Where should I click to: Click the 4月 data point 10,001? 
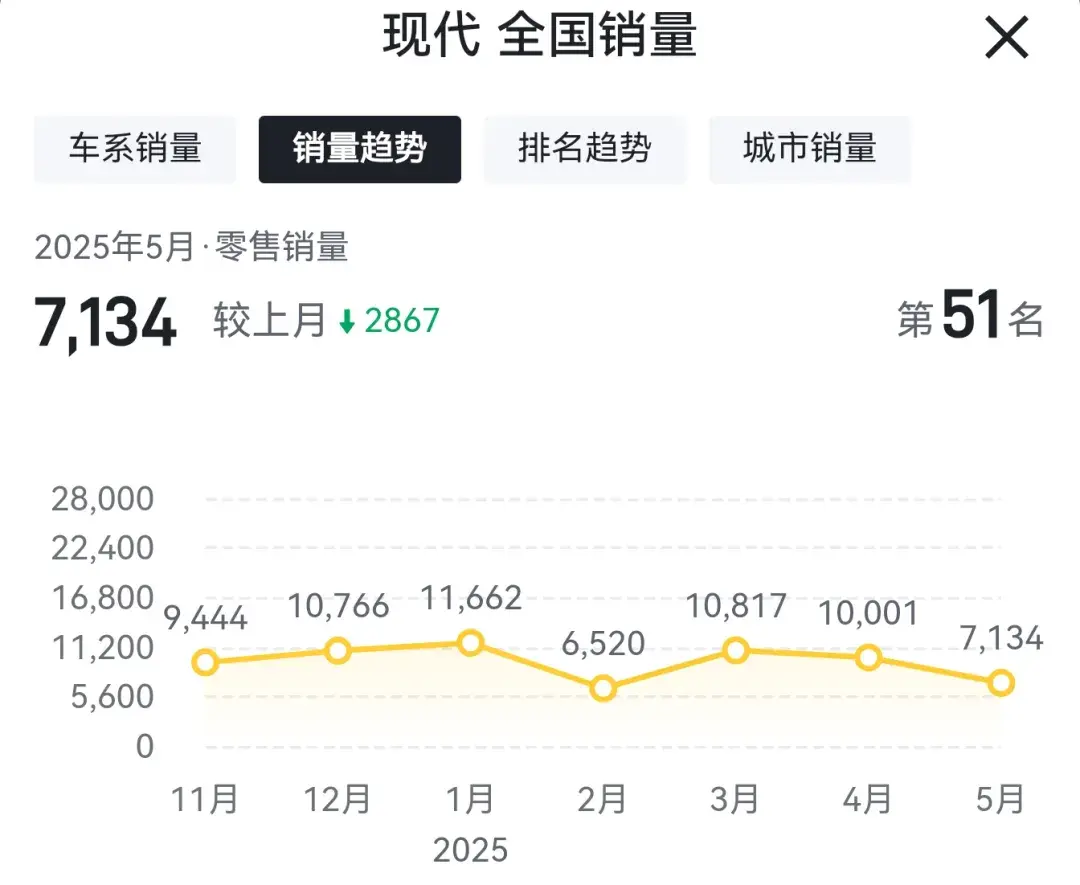pyautogui.click(x=869, y=658)
